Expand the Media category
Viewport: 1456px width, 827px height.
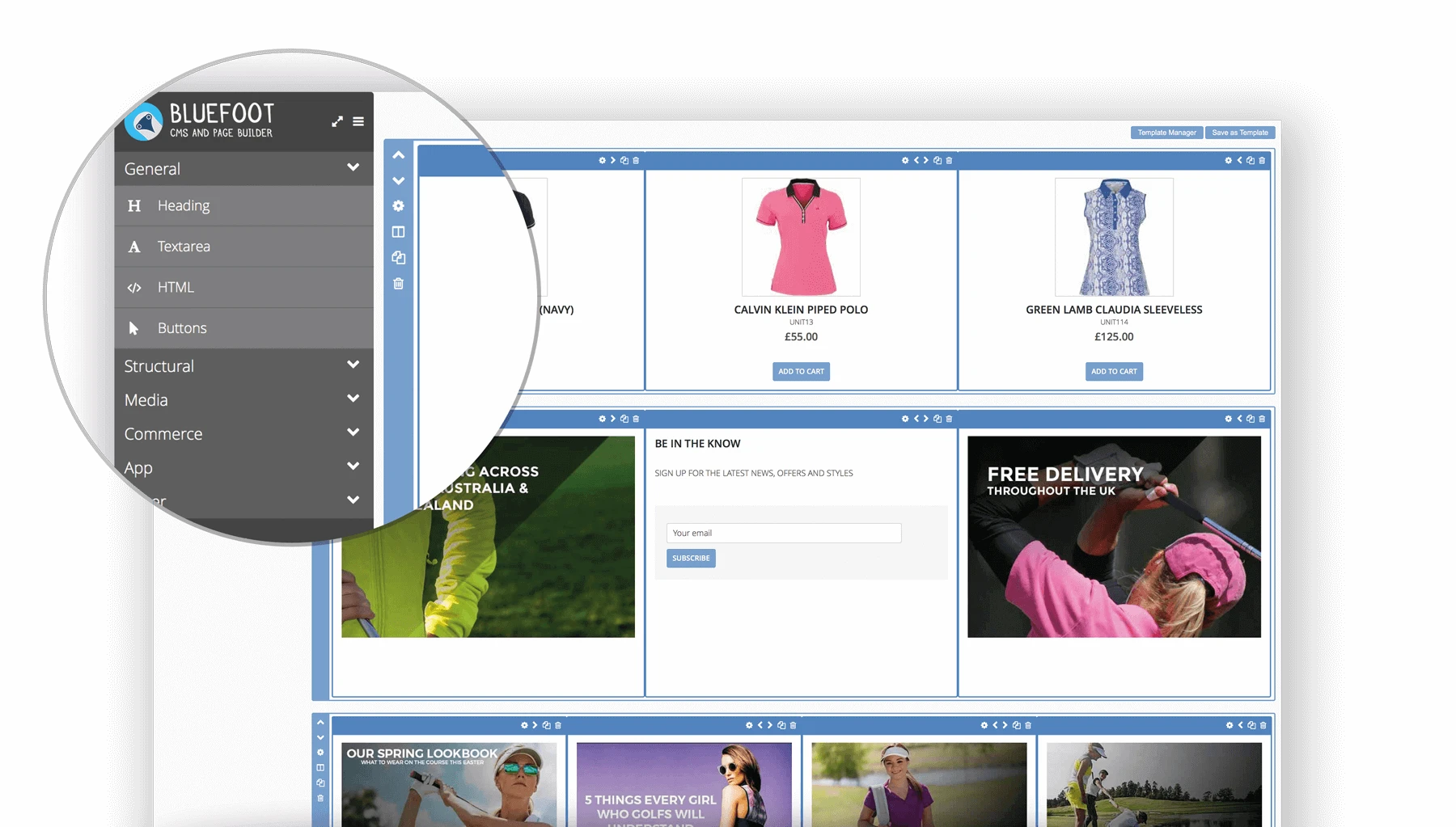point(353,398)
